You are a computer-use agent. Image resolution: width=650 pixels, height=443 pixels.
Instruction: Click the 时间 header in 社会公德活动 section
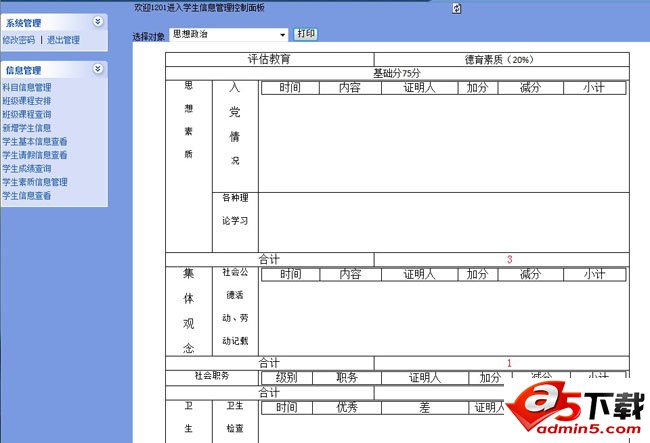[x=291, y=274]
